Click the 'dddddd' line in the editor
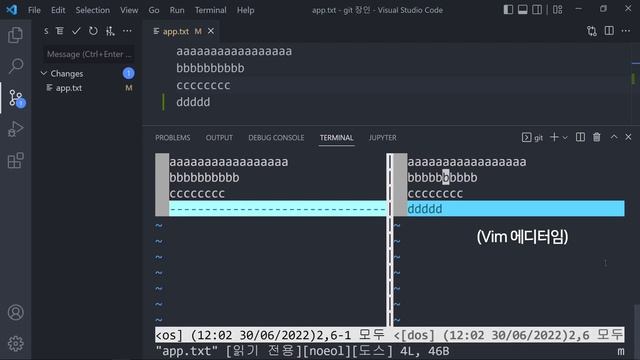 [193, 102]
